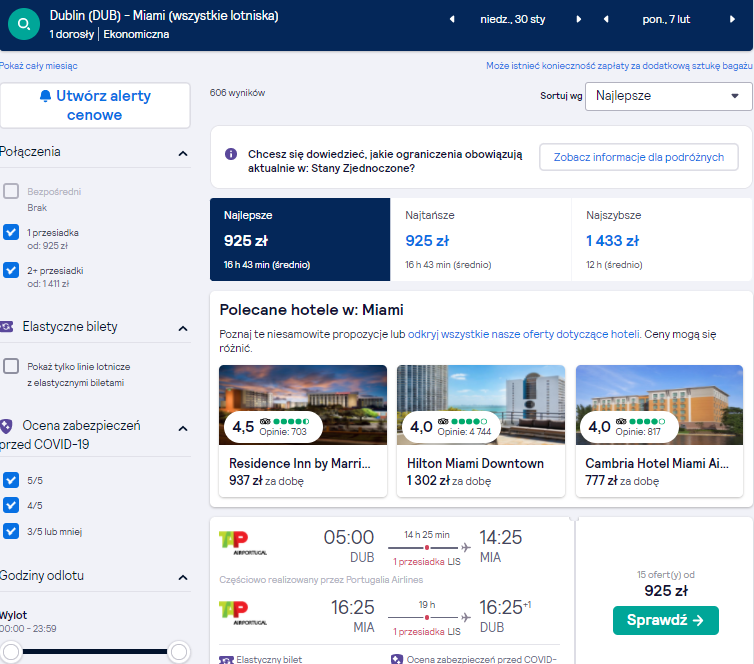
Task: Click the green search magnifier icon
Action: coord(24,24)
